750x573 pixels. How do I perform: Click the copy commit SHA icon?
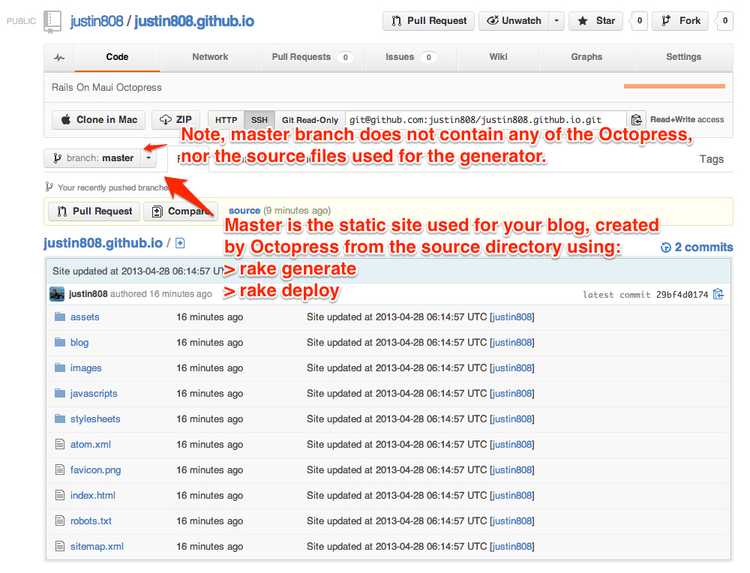[x=718, y=294]
